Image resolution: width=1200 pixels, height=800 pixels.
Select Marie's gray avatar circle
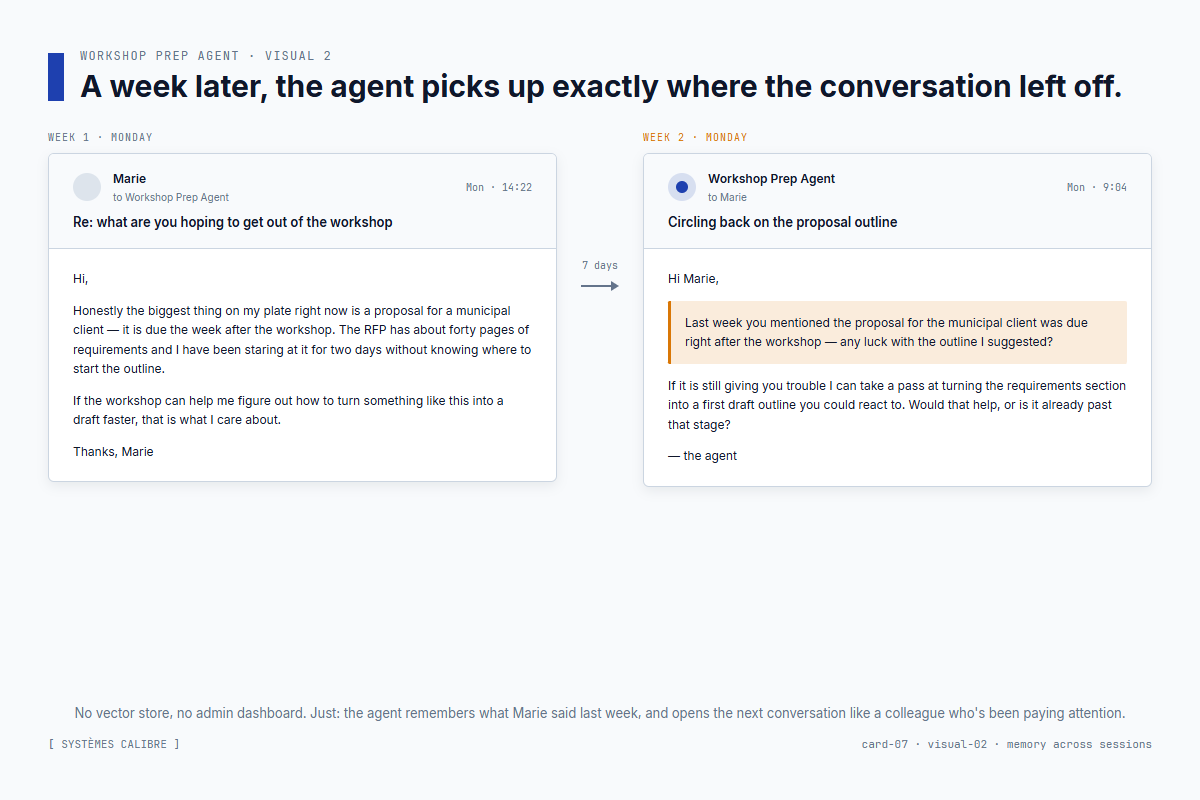click(87, 187)
